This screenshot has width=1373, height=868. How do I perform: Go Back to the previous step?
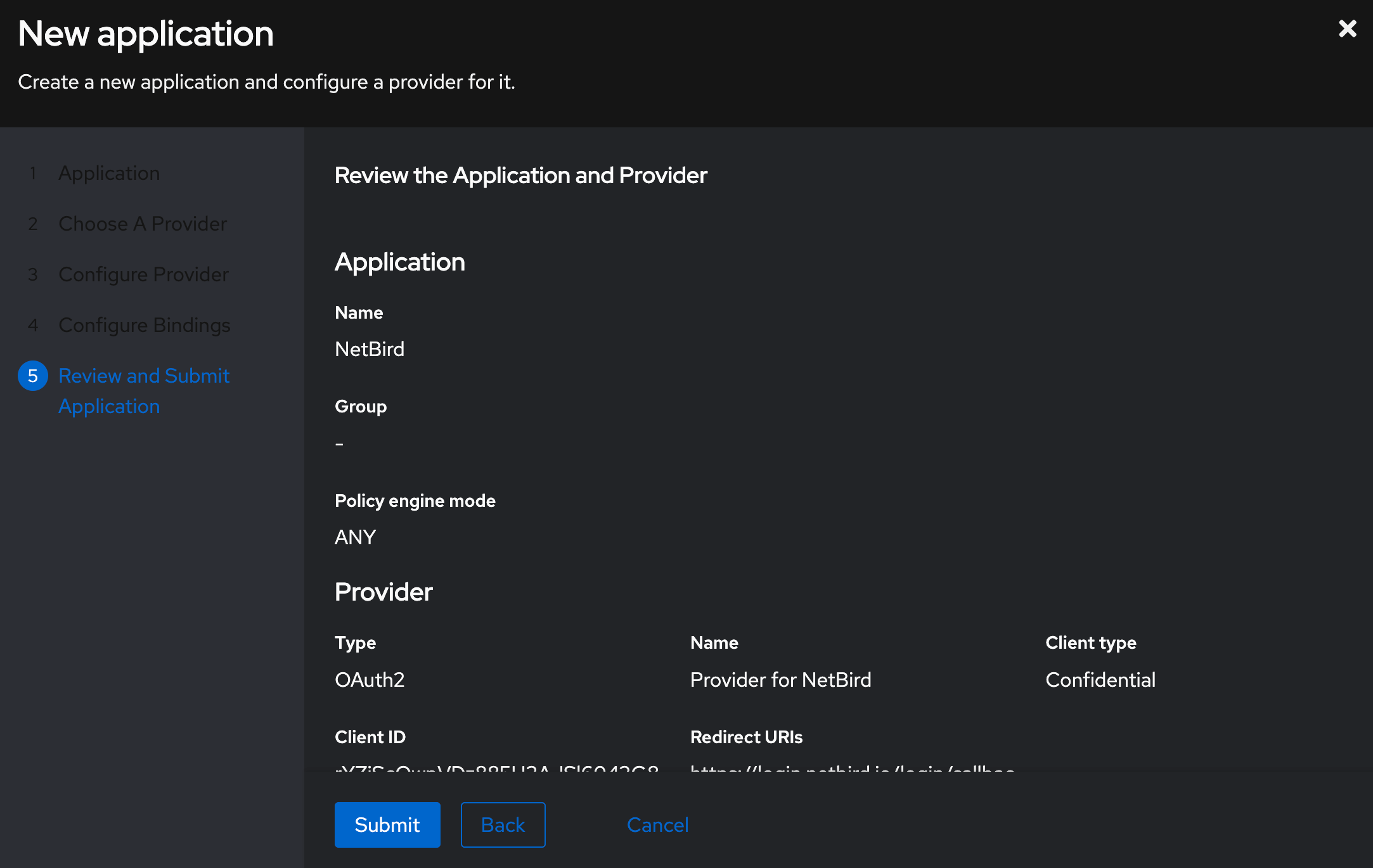503,824
